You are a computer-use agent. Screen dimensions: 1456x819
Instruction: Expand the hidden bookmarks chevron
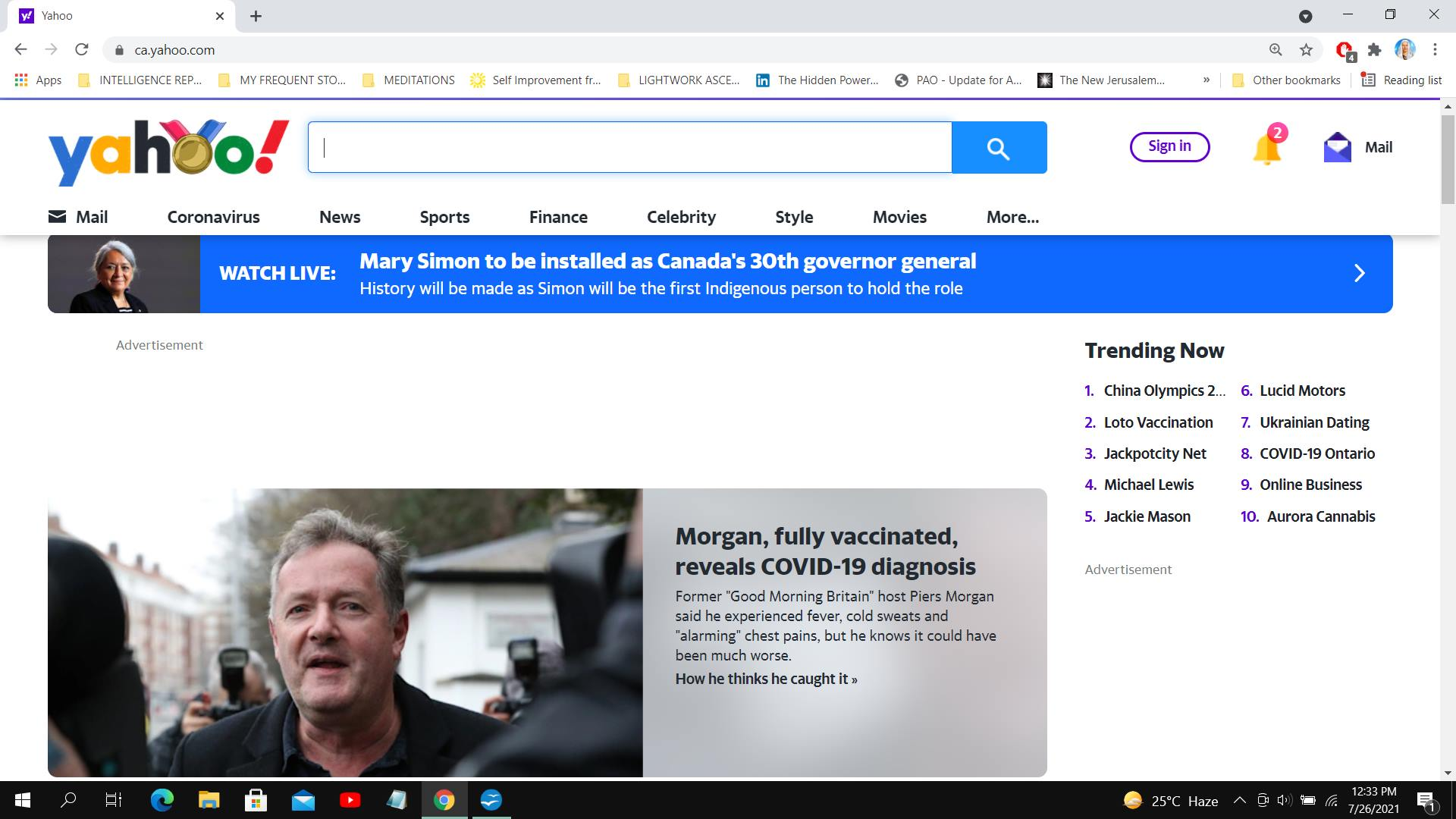1206,80
